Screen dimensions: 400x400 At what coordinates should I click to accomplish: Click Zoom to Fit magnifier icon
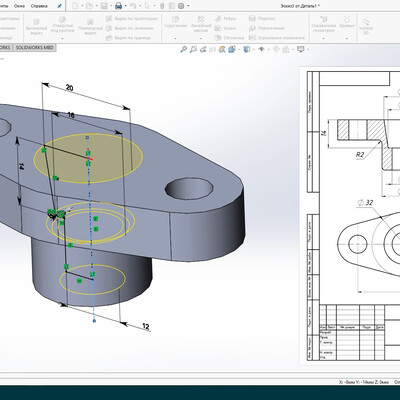[183, 50]
